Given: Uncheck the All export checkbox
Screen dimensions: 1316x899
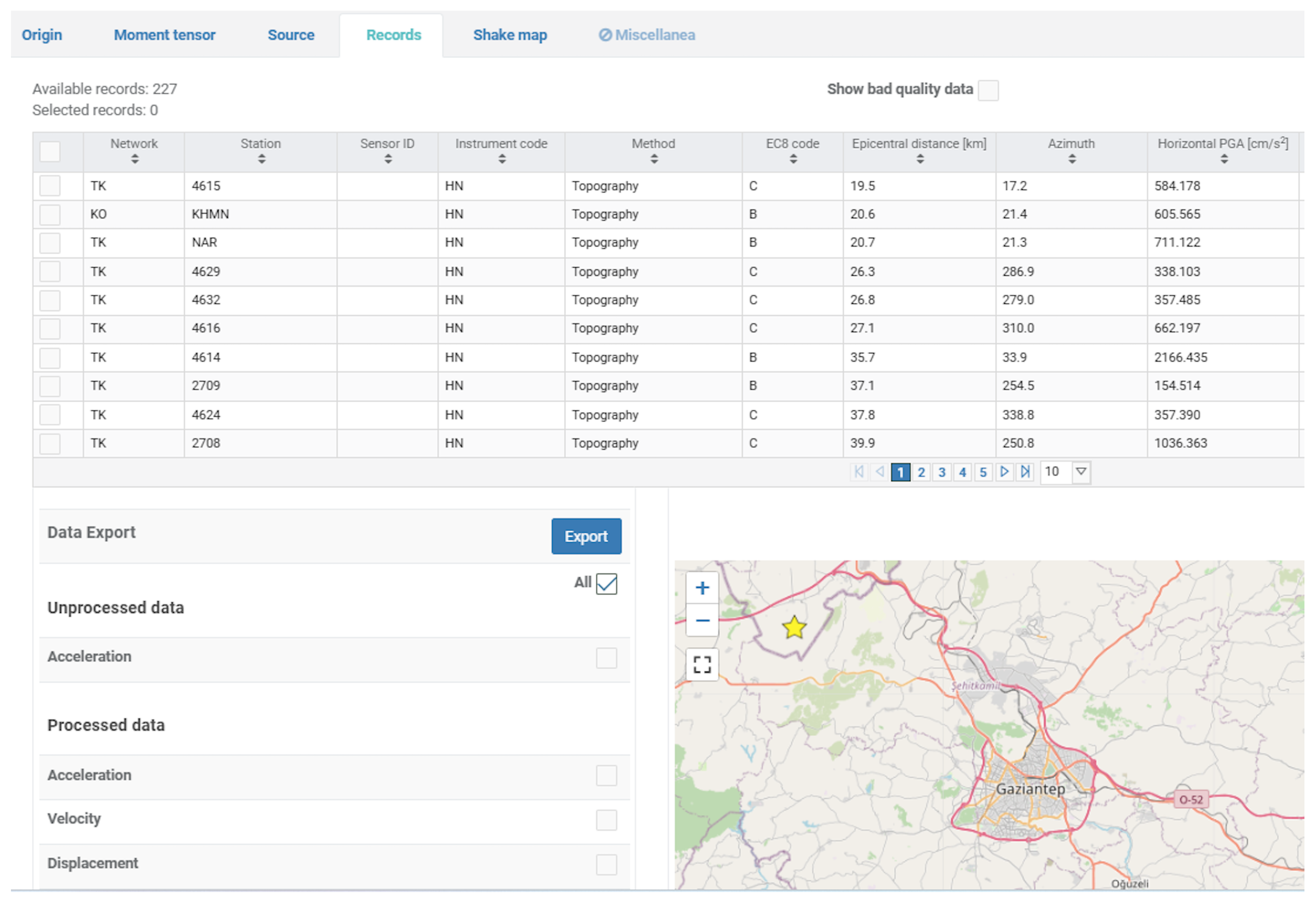Looking at the screenshot, I should click(x=607, y=584).
